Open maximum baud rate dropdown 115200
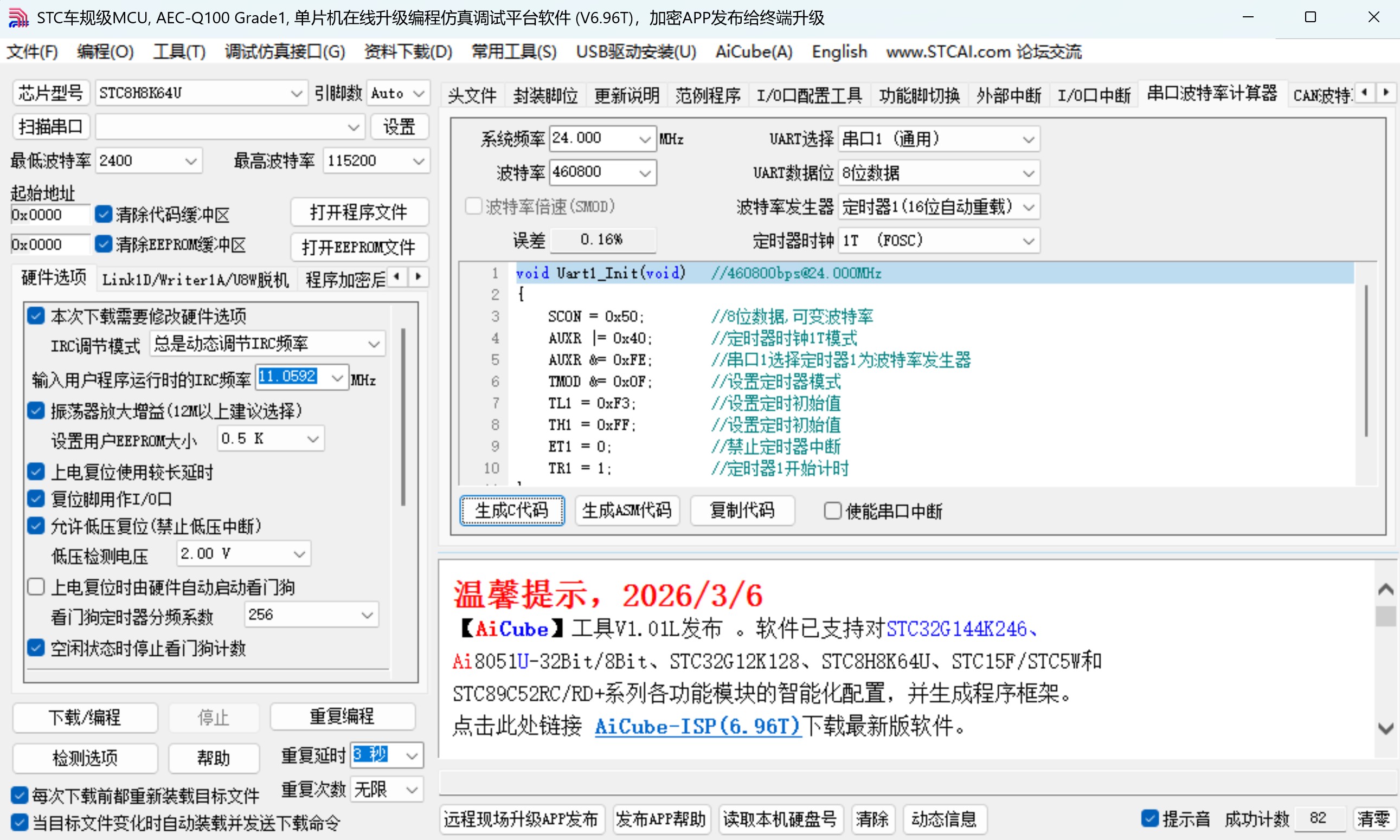This screenshot has height=840, width=1400. point(376,161)
